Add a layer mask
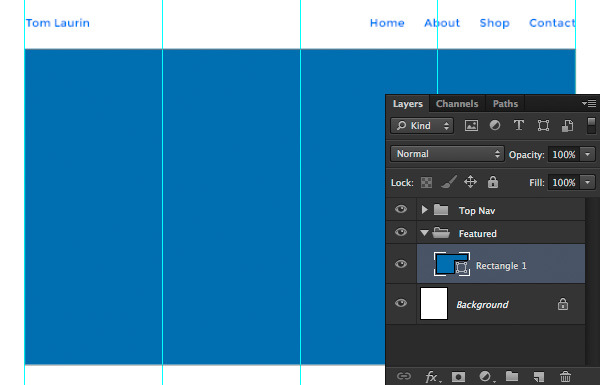600x385 pixels. click(458, 377)
